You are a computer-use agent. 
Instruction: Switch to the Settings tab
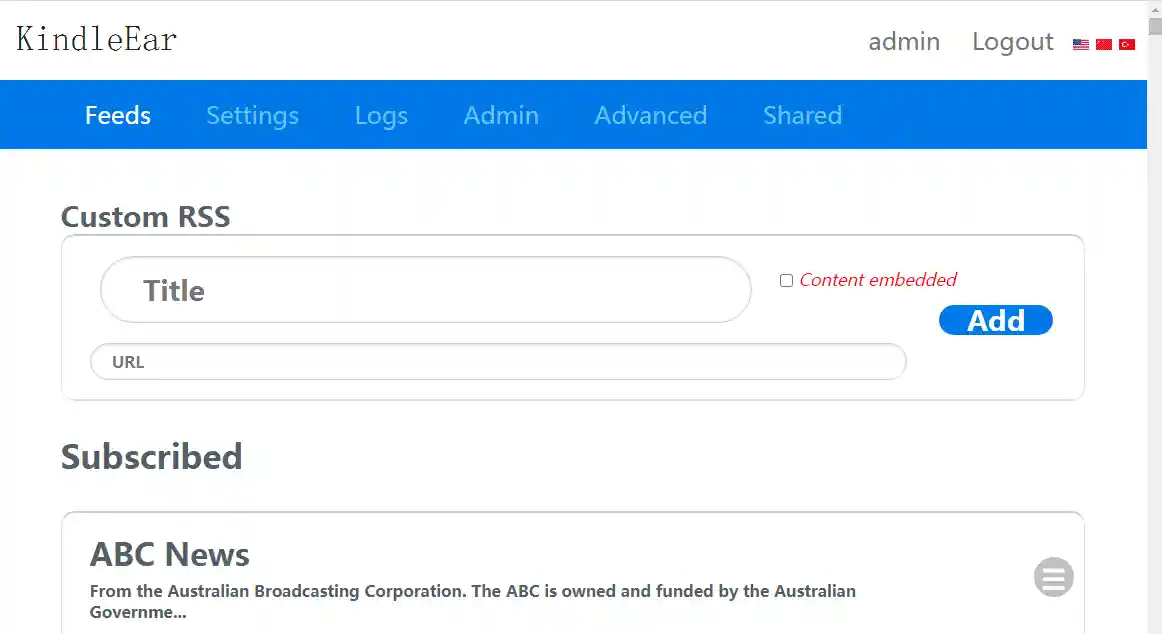[252, 115]
